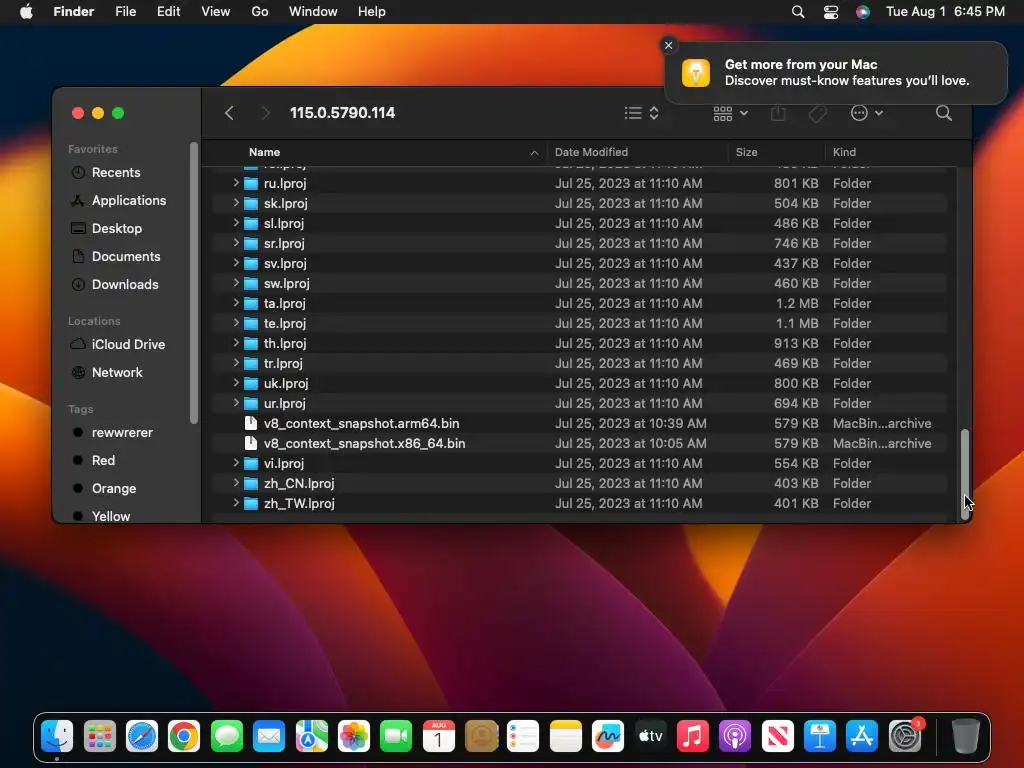Image resolution: width=1024 pixels, height=768 pixels.
Task: Open the Edit menu
Action: 168,12
